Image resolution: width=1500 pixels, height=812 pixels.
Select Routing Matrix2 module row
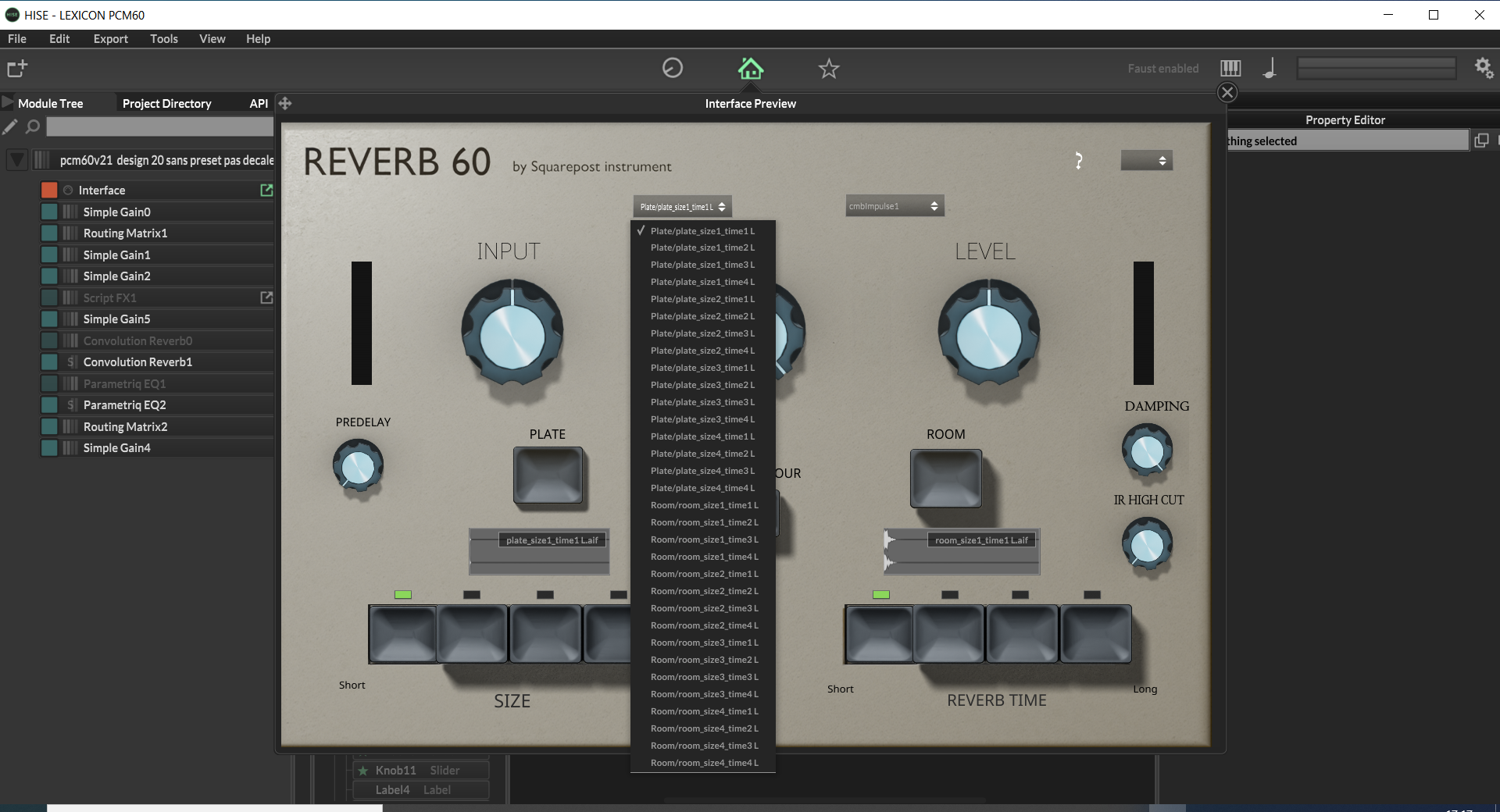157,426
